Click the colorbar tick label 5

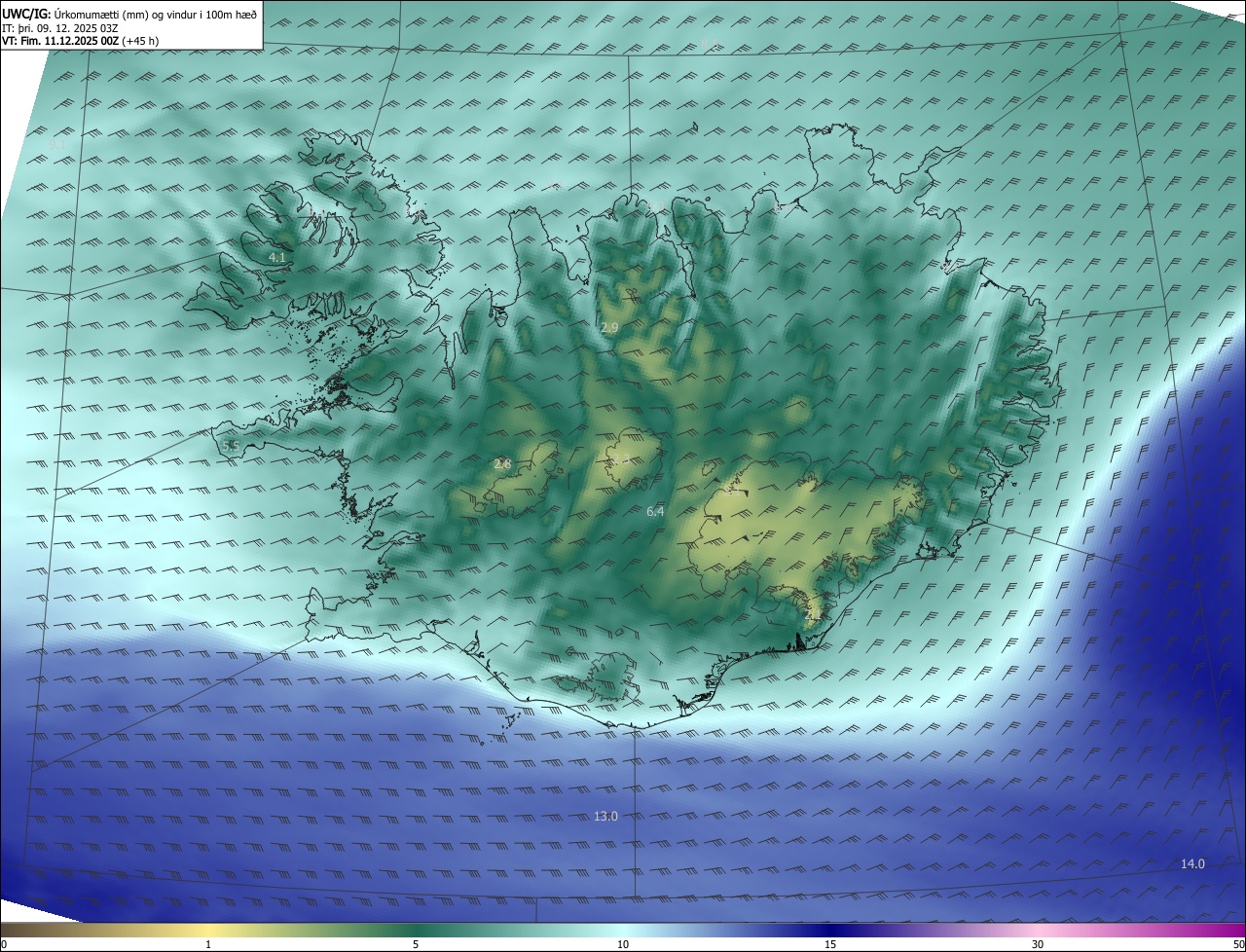pyautogui.click(x=416, y=944)
